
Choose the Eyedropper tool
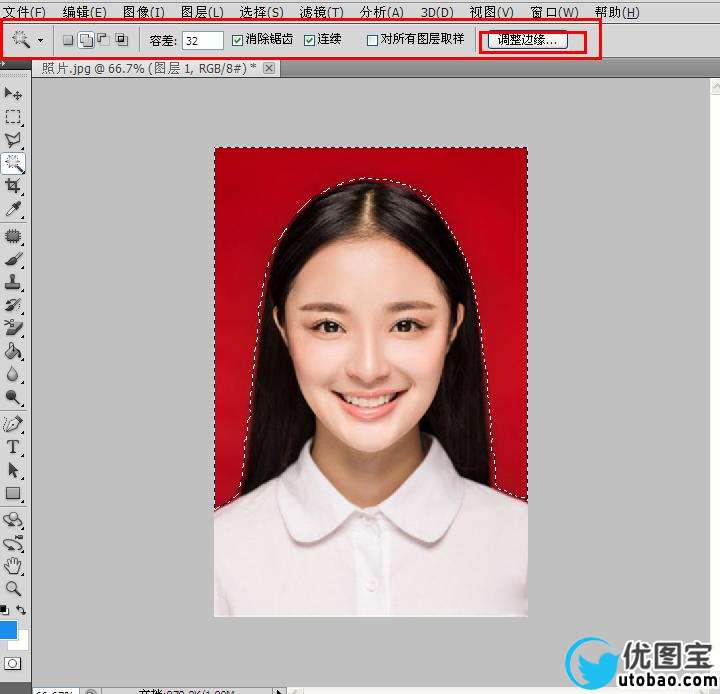[x=14, y=209]
